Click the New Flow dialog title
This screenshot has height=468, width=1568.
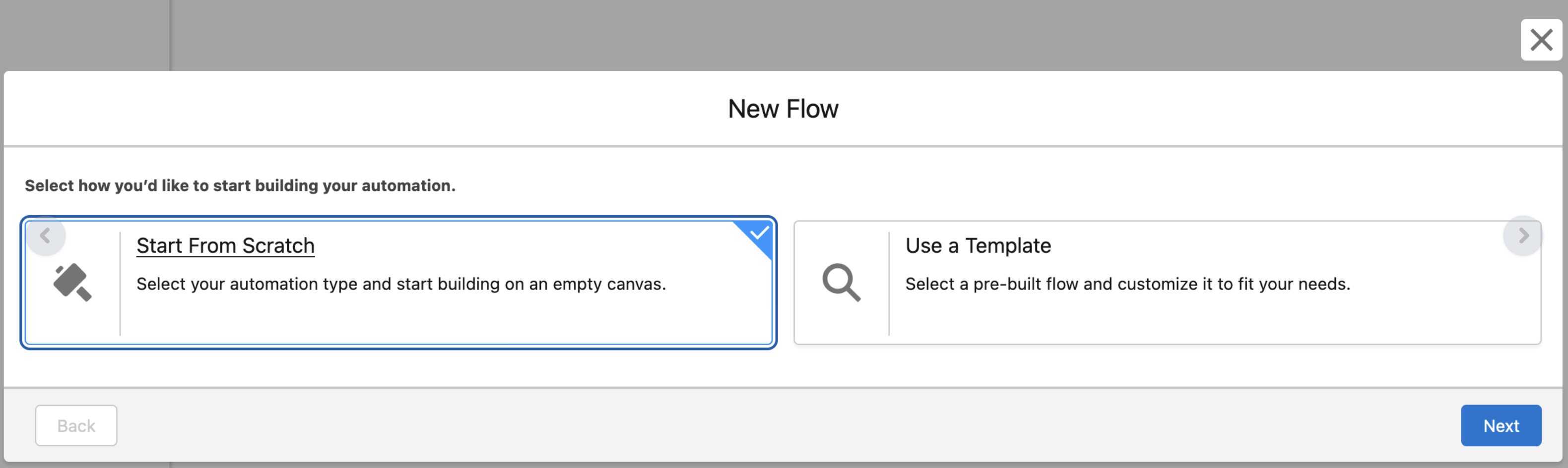coord(783,109)
